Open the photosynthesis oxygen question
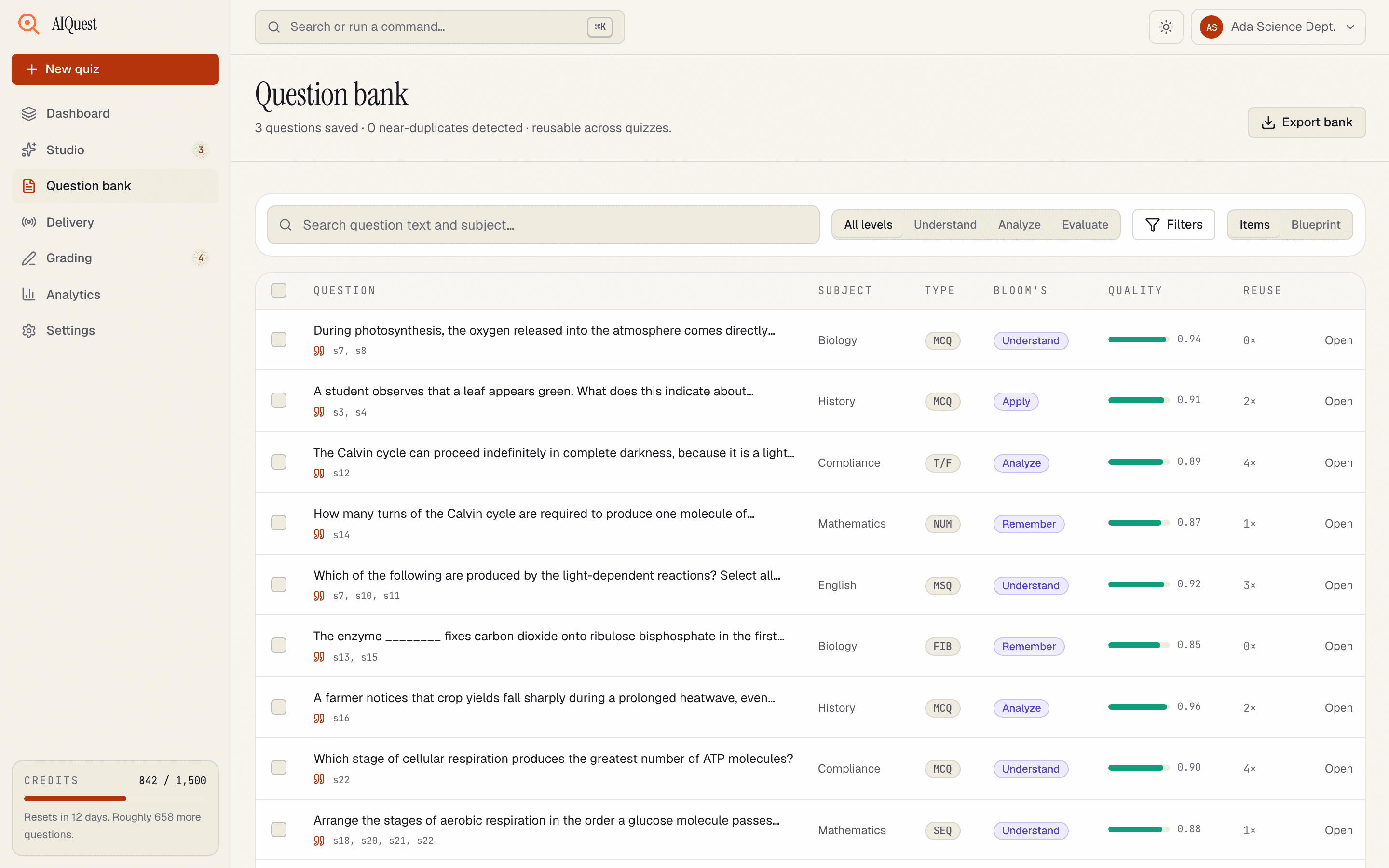The image size is (1389, 868). 1338,340
